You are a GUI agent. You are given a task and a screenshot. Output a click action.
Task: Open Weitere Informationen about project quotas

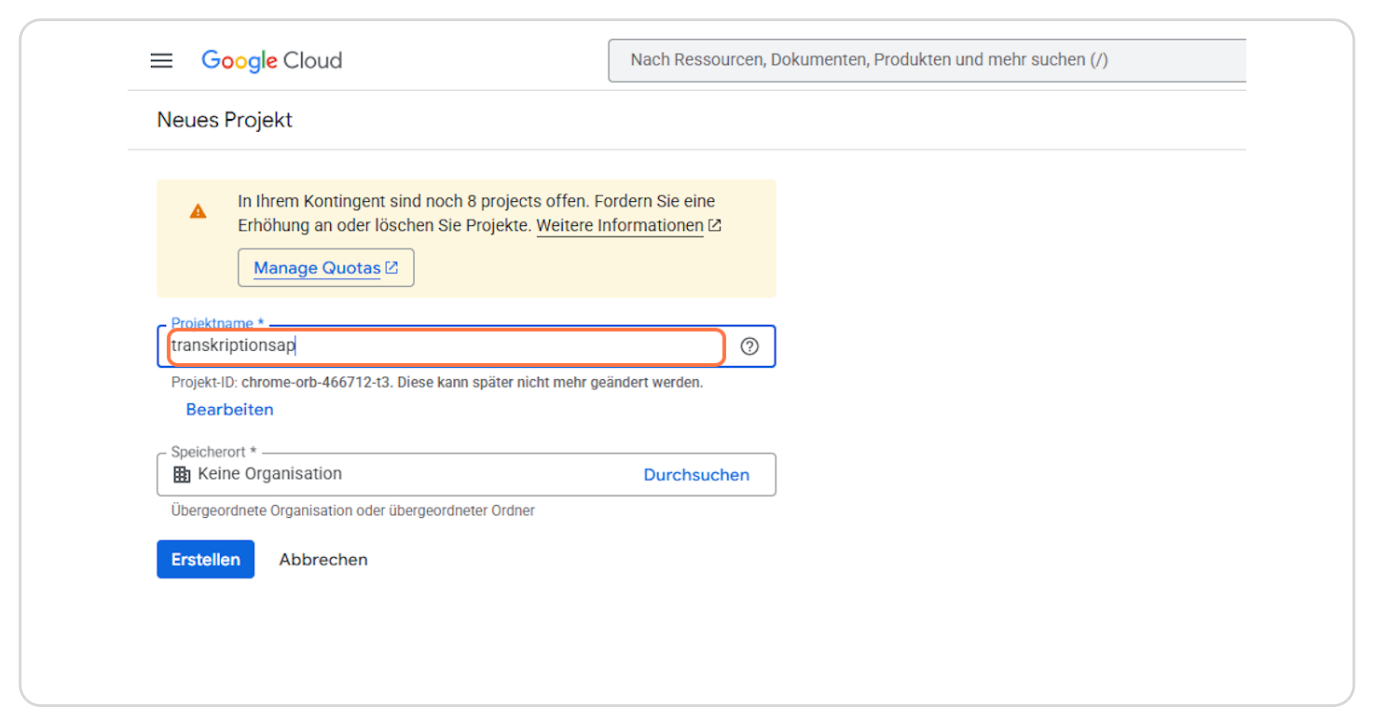[x=619, y=225]
